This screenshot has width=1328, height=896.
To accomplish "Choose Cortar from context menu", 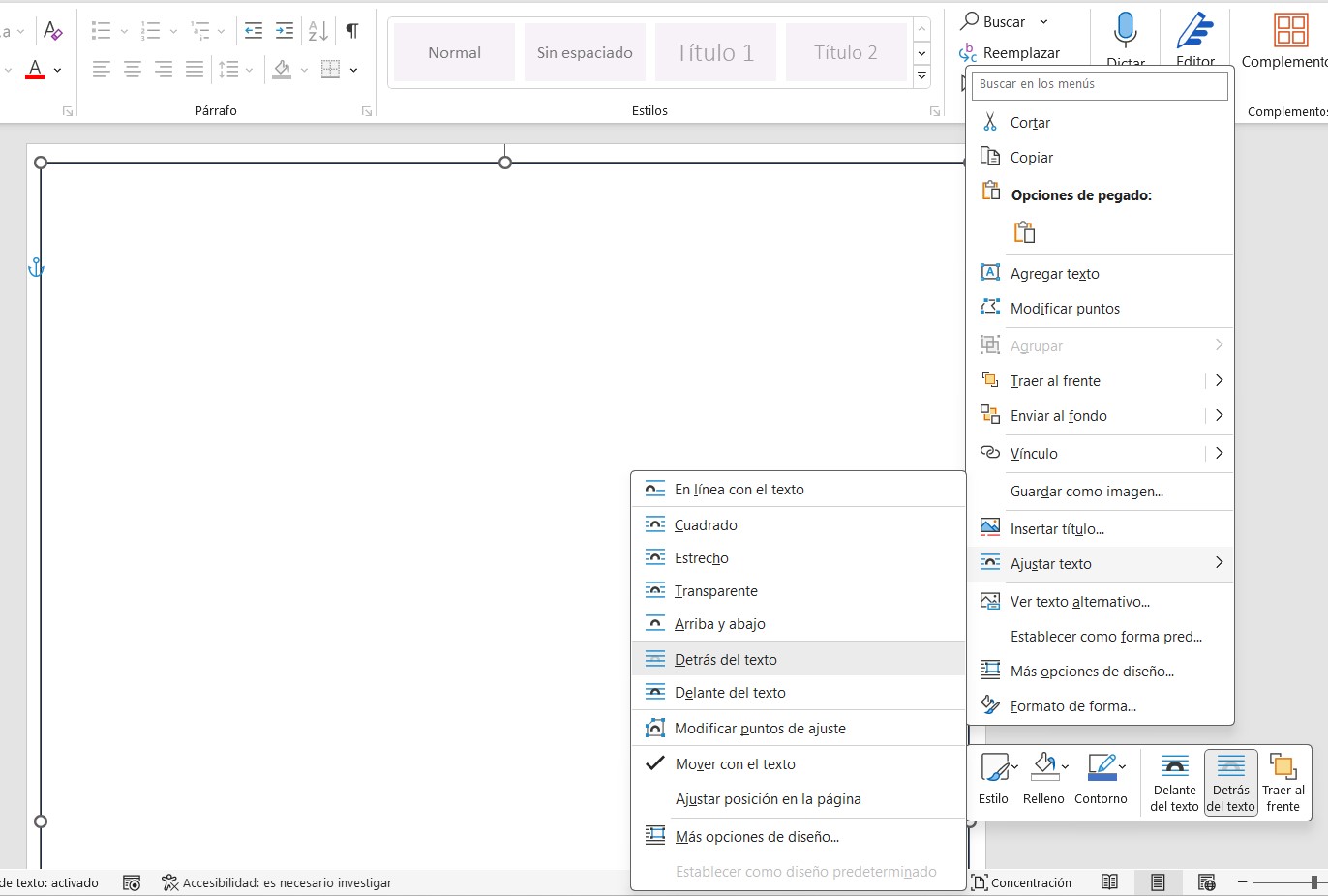I will 1101,123.
